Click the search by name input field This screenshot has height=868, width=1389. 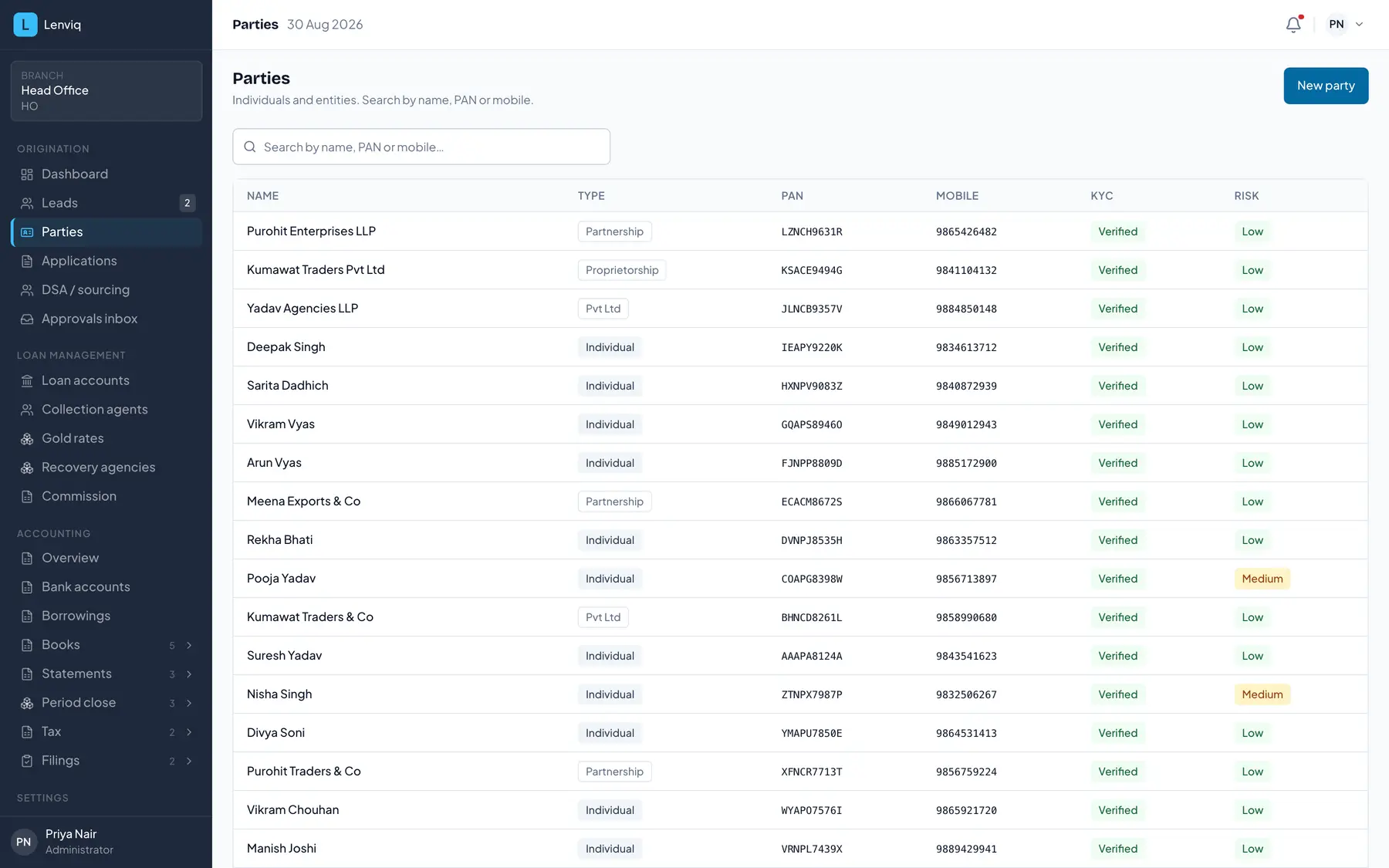[x=421, y=147]
